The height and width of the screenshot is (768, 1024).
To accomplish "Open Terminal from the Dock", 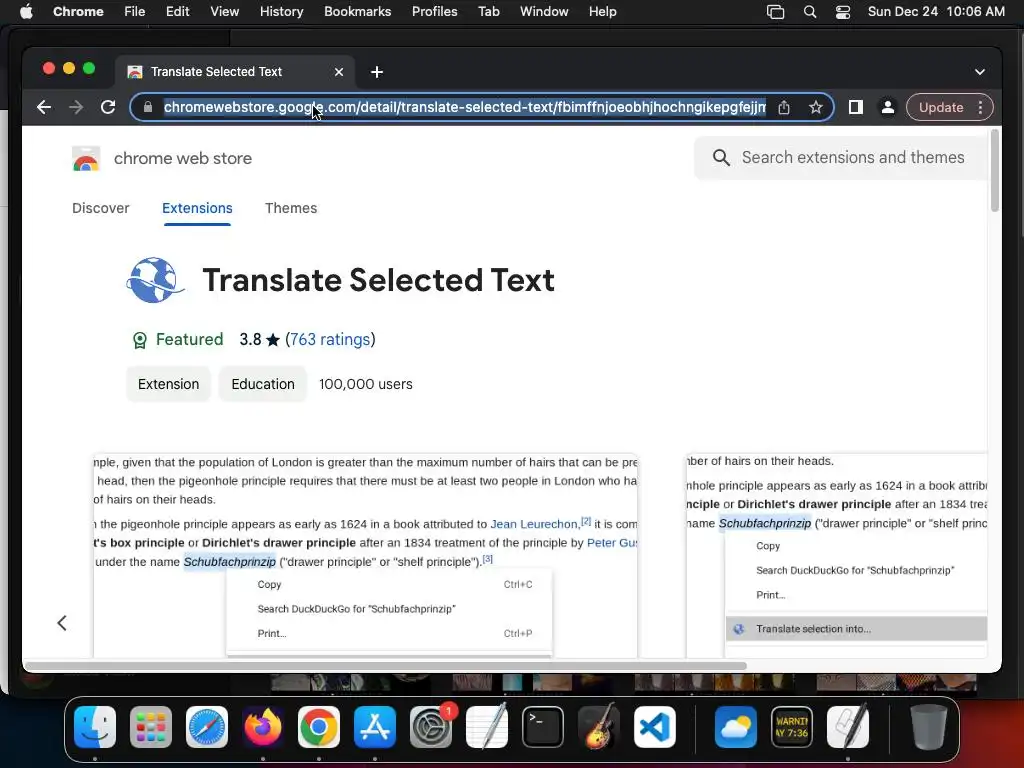I will pyautogui.click(x=543, y=727).
